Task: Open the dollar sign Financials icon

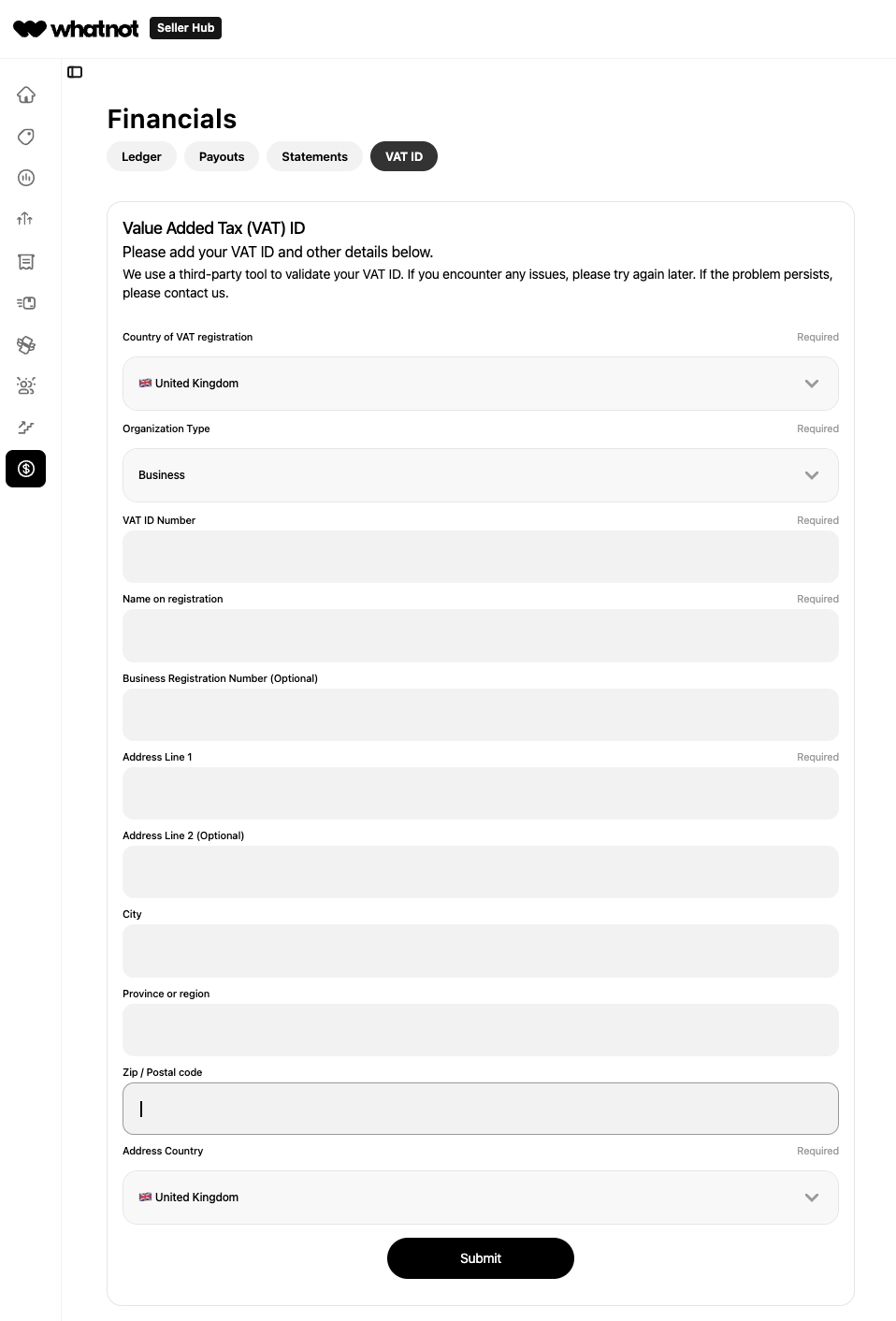Action: (x=26, y=469)
